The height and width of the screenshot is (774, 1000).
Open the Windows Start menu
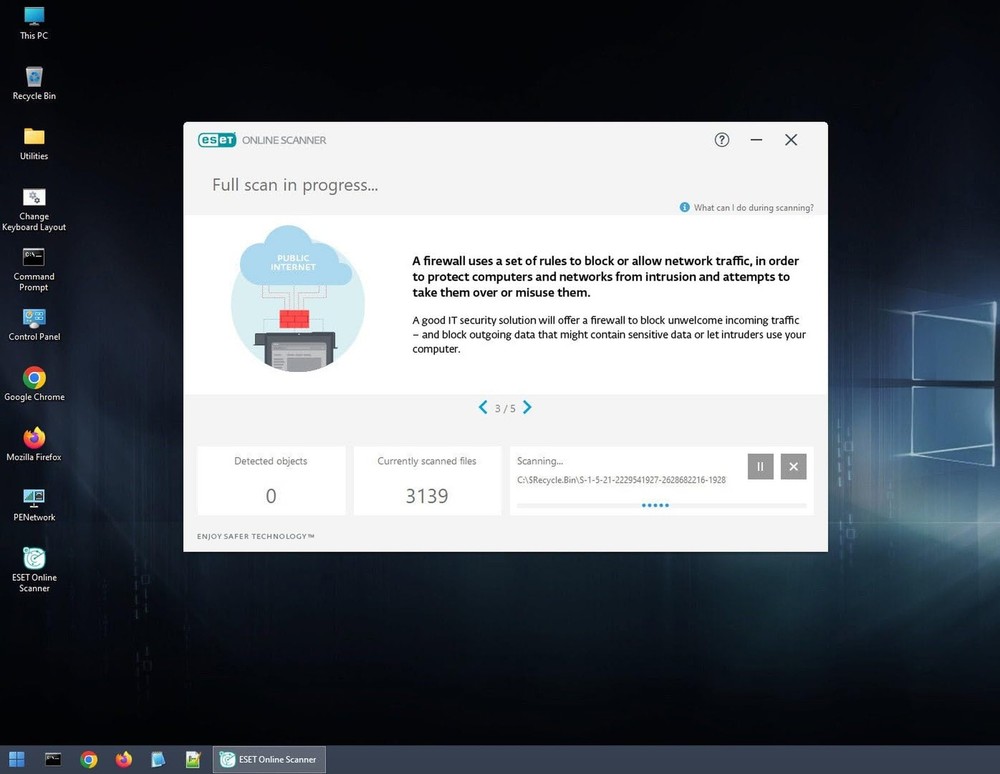(17, 759)
